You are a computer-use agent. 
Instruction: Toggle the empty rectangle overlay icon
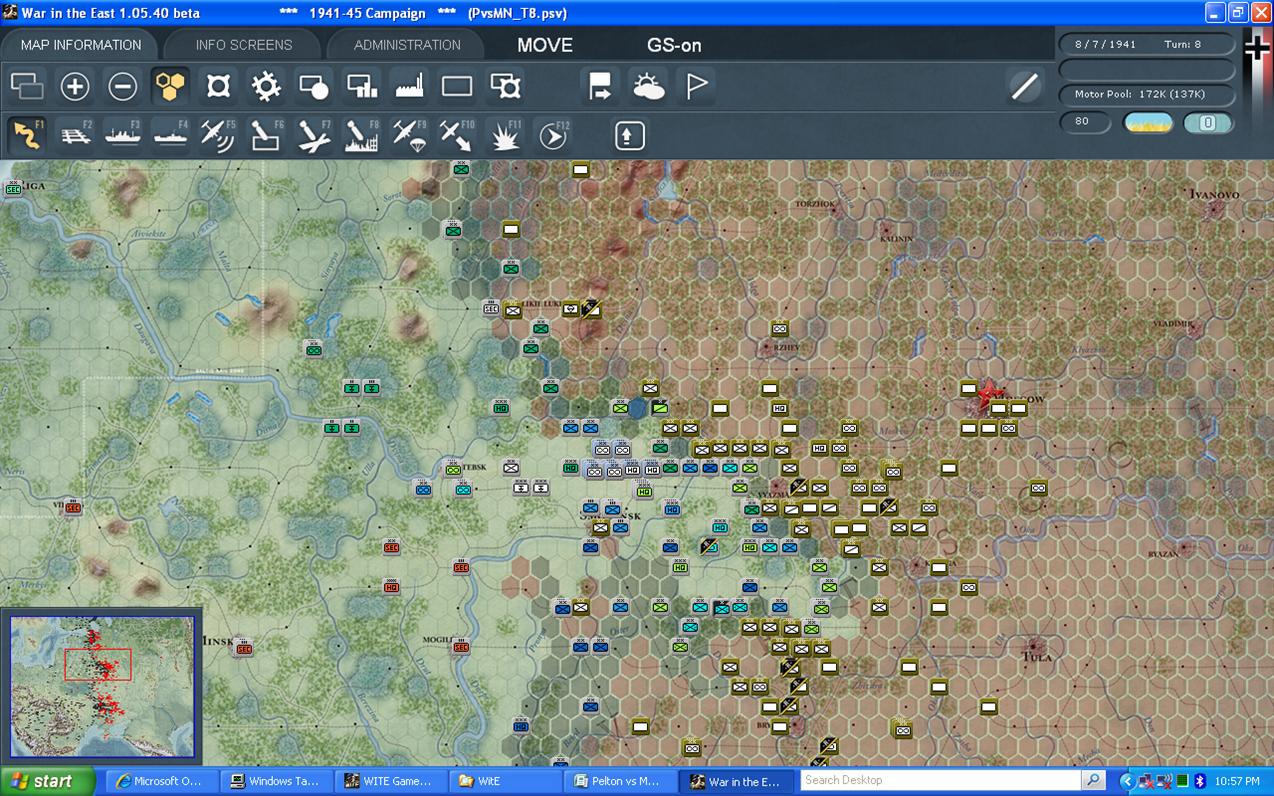tap(457, 87)
